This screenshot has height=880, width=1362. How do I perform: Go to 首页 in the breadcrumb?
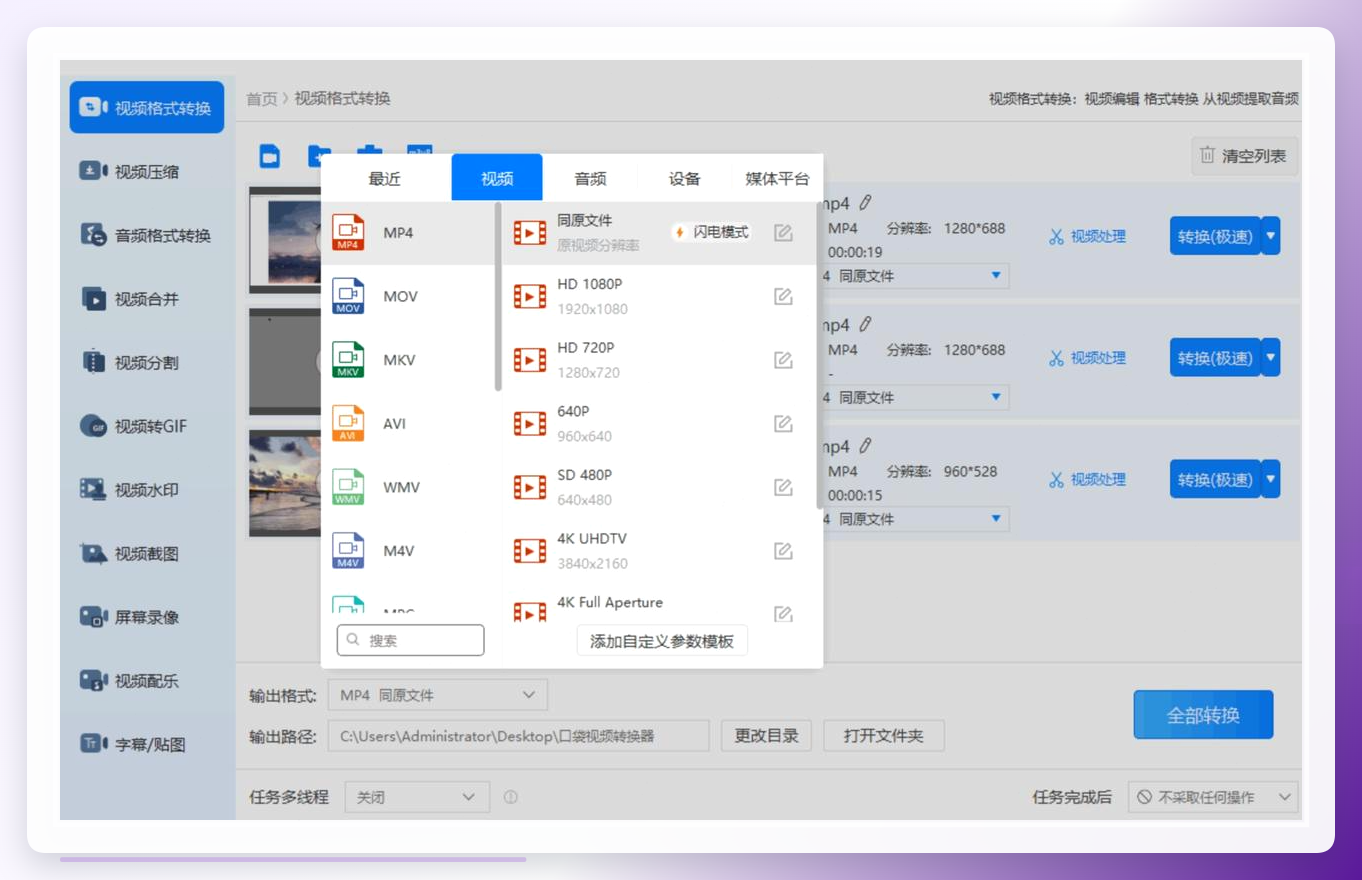pyautogui.click(x=262, y=98)
